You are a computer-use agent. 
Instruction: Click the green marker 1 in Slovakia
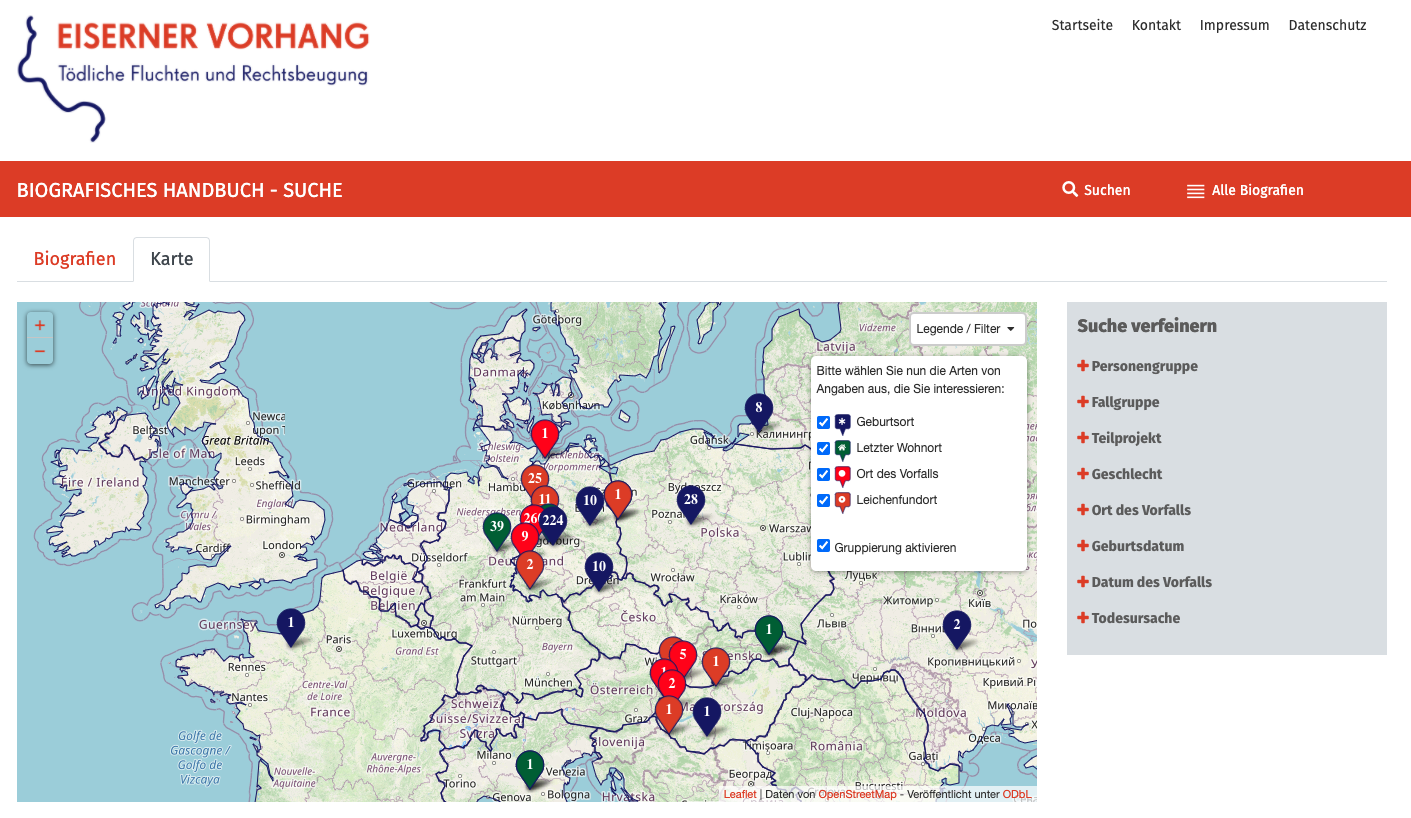tap(768, 633)
